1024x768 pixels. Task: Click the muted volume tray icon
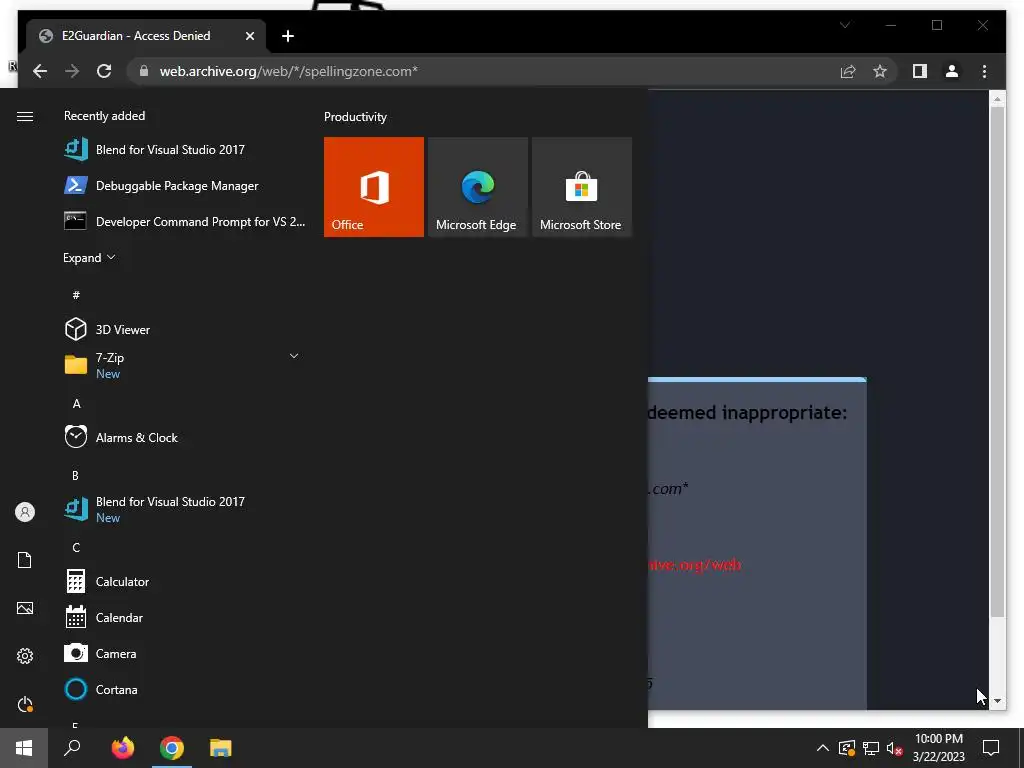(x=895, y=748)
